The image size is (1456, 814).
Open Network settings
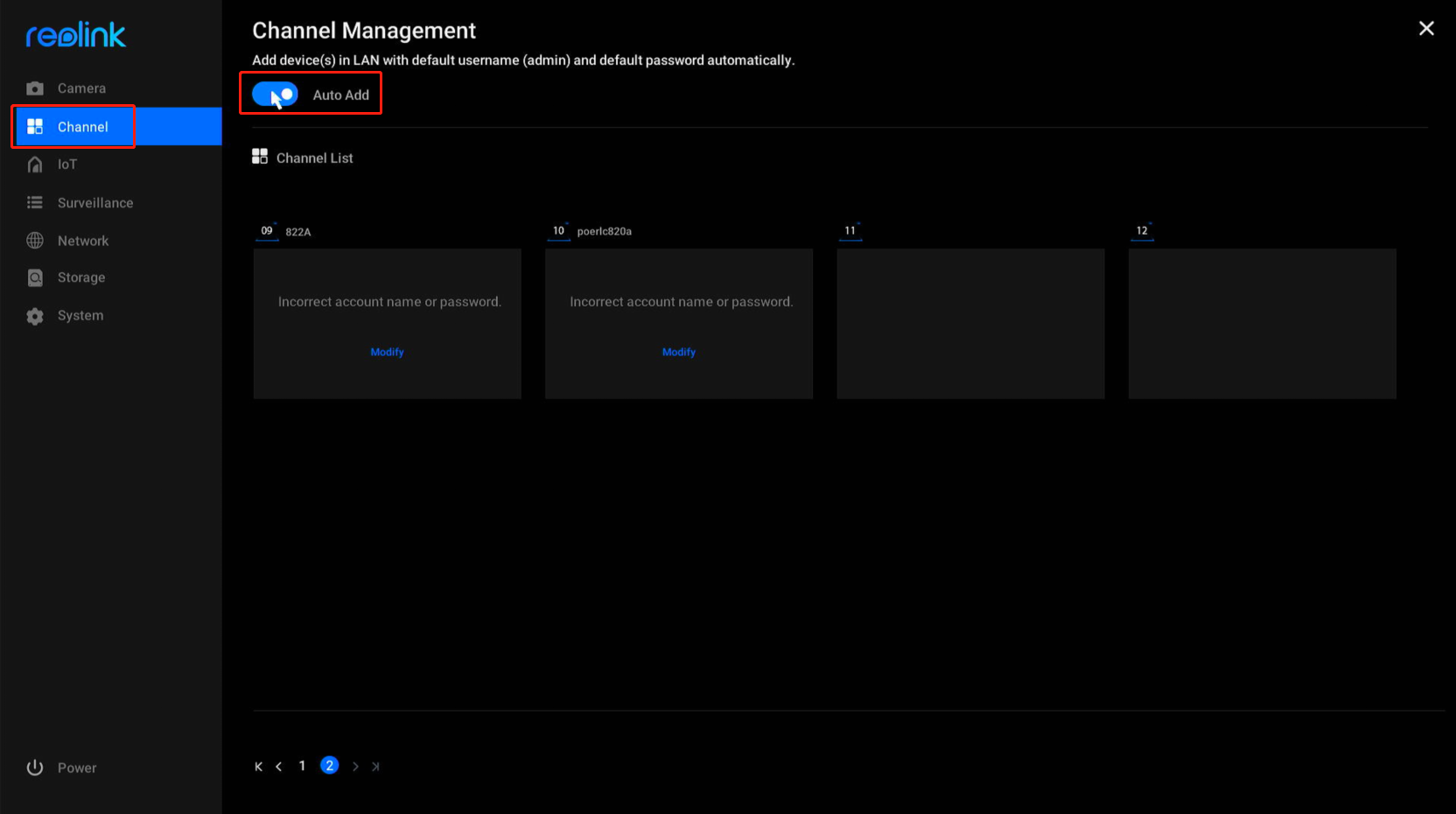pos(111,241)
